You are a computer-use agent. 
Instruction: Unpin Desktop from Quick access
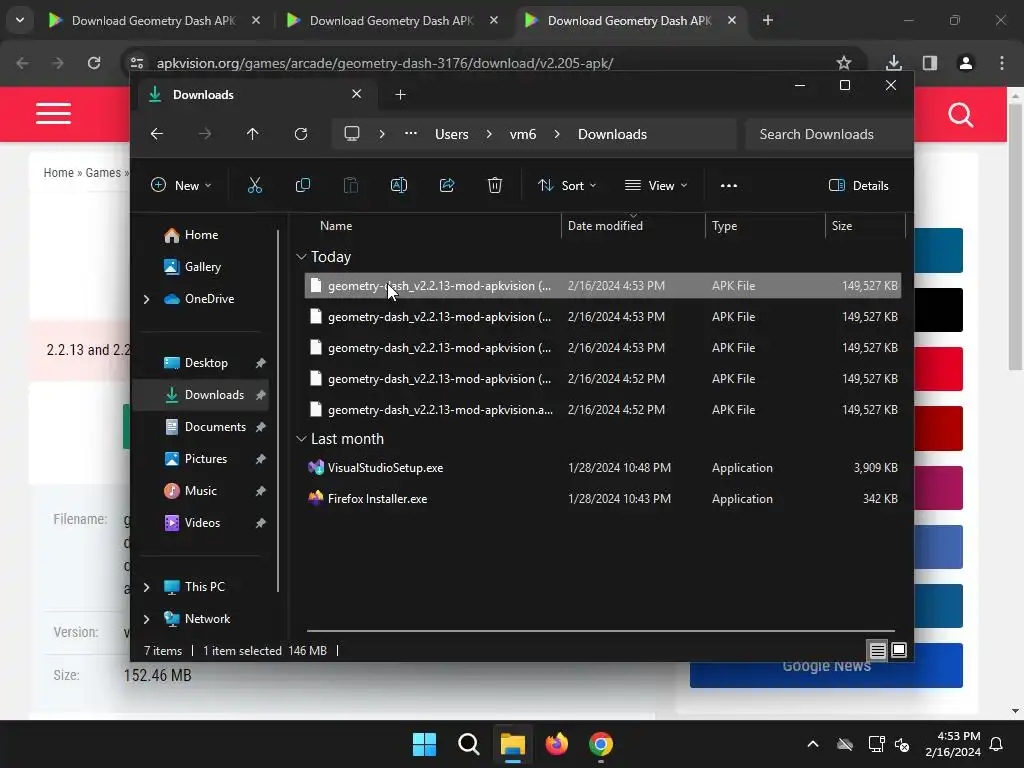[x=261, y=363]
